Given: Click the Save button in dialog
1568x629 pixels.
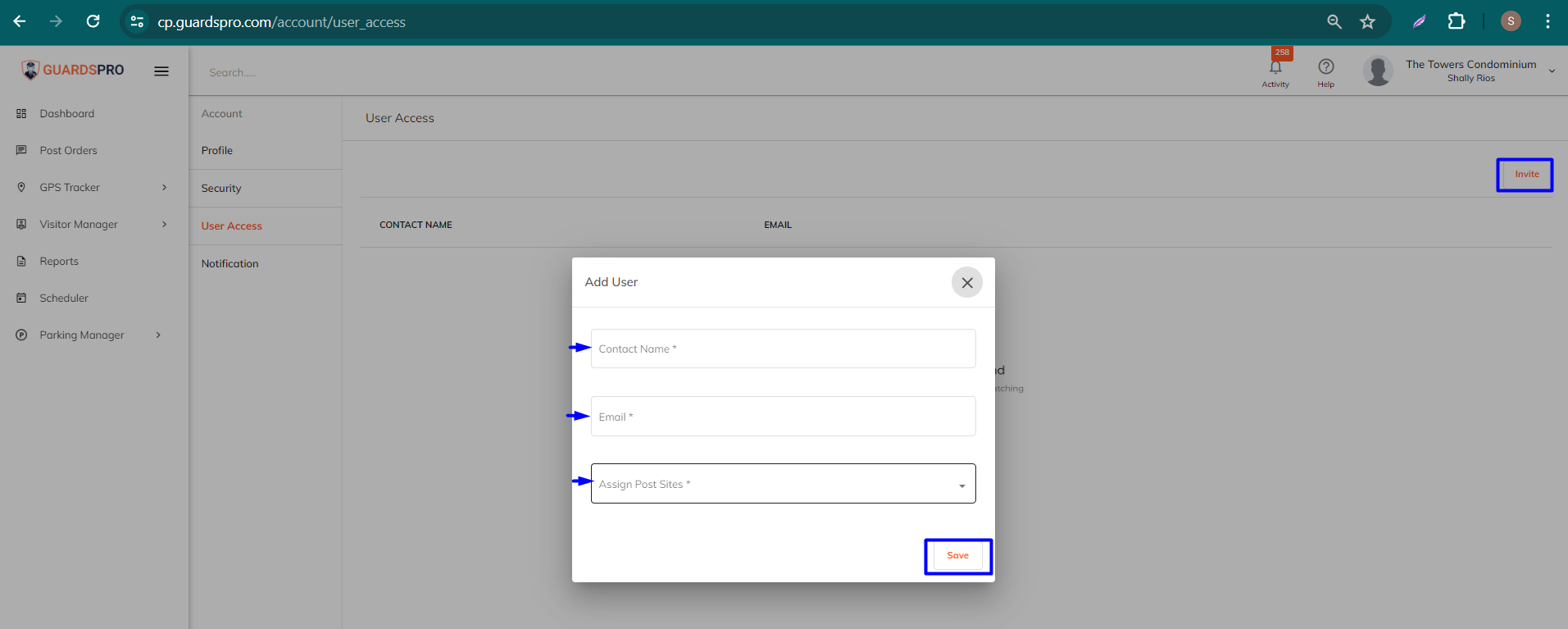Looking at the screenshot, I should (957, 556).
